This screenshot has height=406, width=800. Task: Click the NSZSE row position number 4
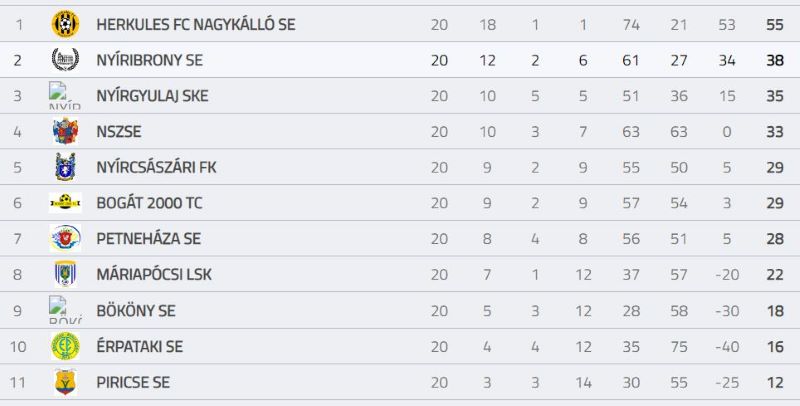17,132
